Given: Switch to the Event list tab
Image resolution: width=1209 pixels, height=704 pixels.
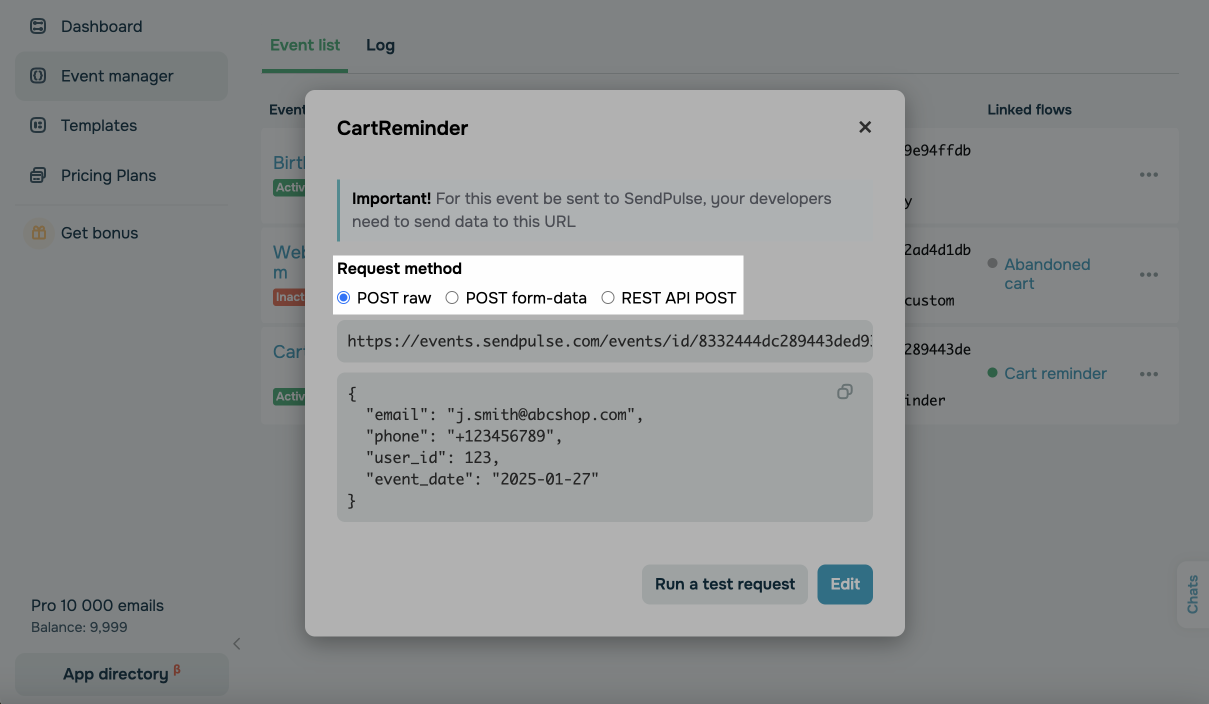Looking at the screenshot, I should 305,45.
